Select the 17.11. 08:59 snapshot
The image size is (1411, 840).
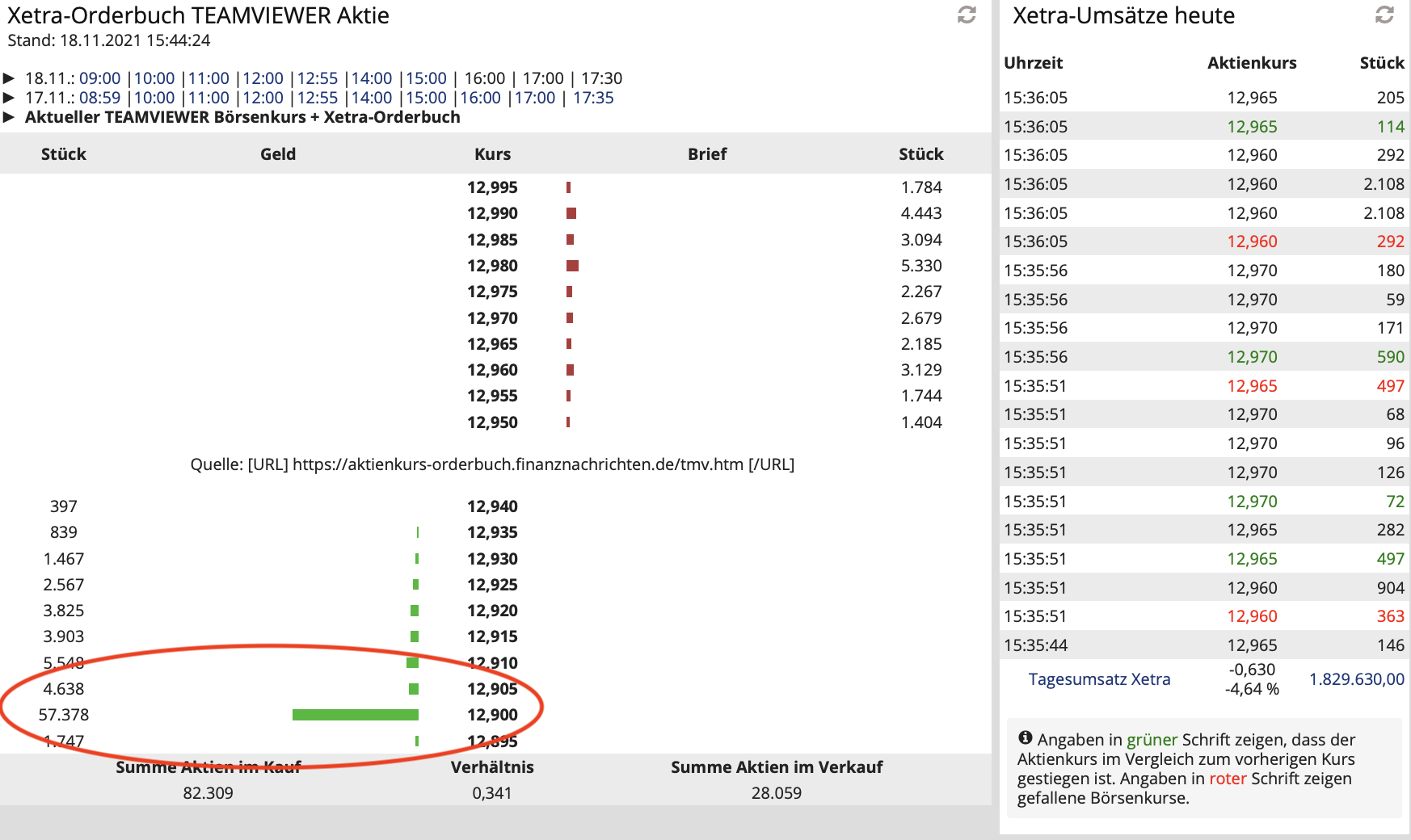point(99,98)
